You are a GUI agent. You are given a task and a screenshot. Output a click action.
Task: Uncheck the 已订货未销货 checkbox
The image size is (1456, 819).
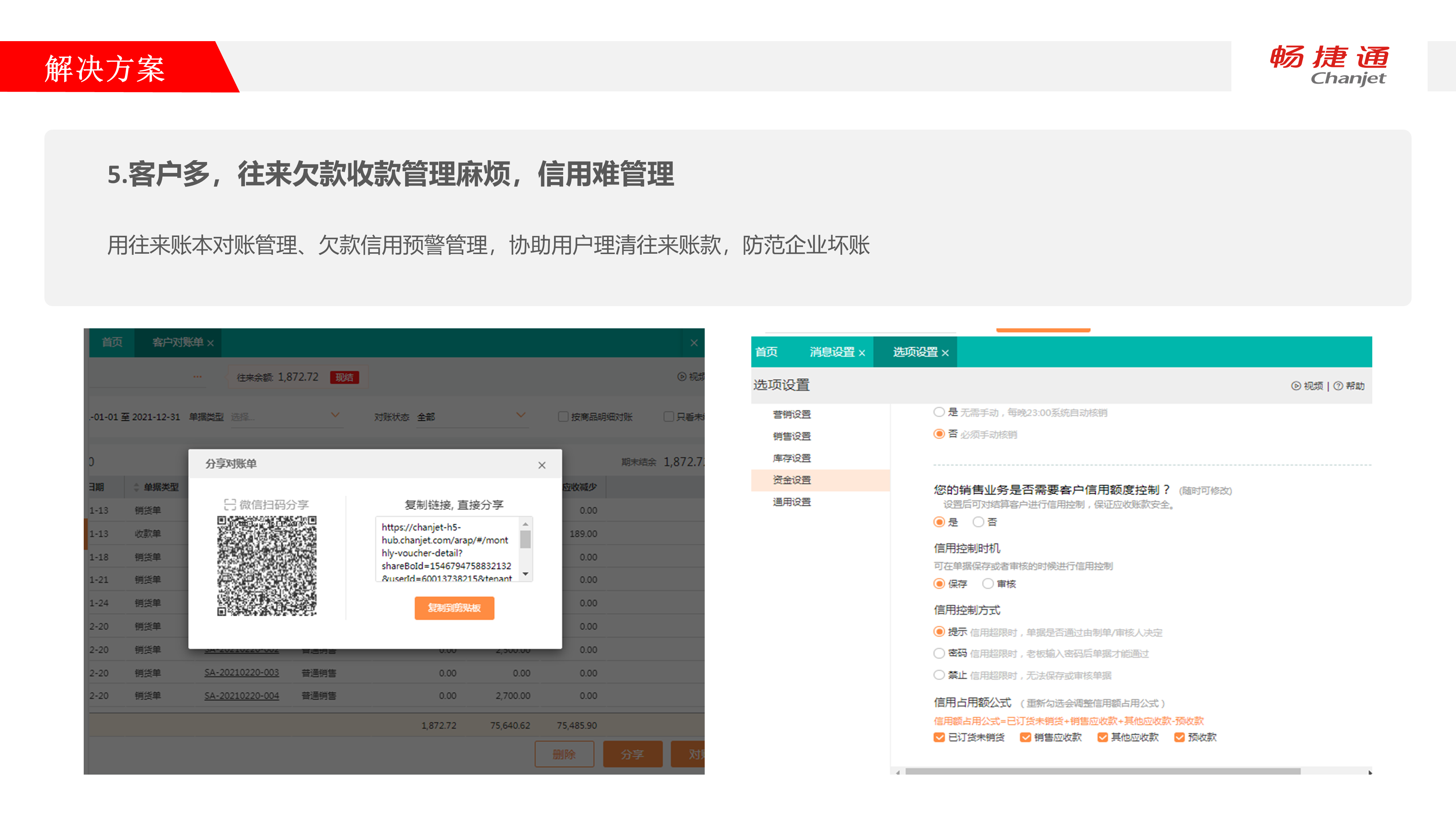click(939, 737)
